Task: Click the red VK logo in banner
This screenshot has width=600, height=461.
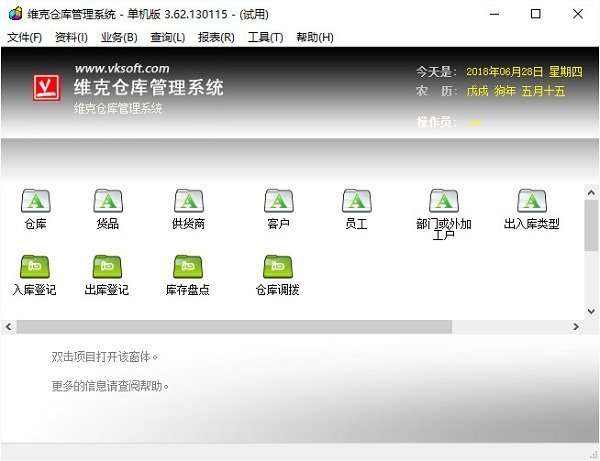Action: 46,88
